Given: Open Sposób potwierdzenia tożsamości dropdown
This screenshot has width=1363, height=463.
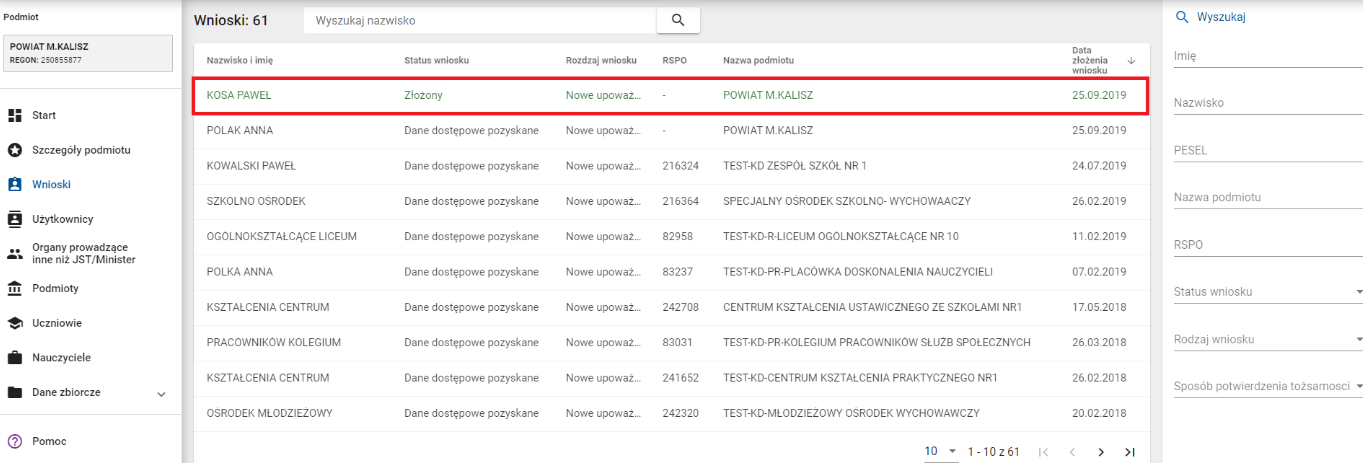Looking at the screenshot, I should (1267, 386).
